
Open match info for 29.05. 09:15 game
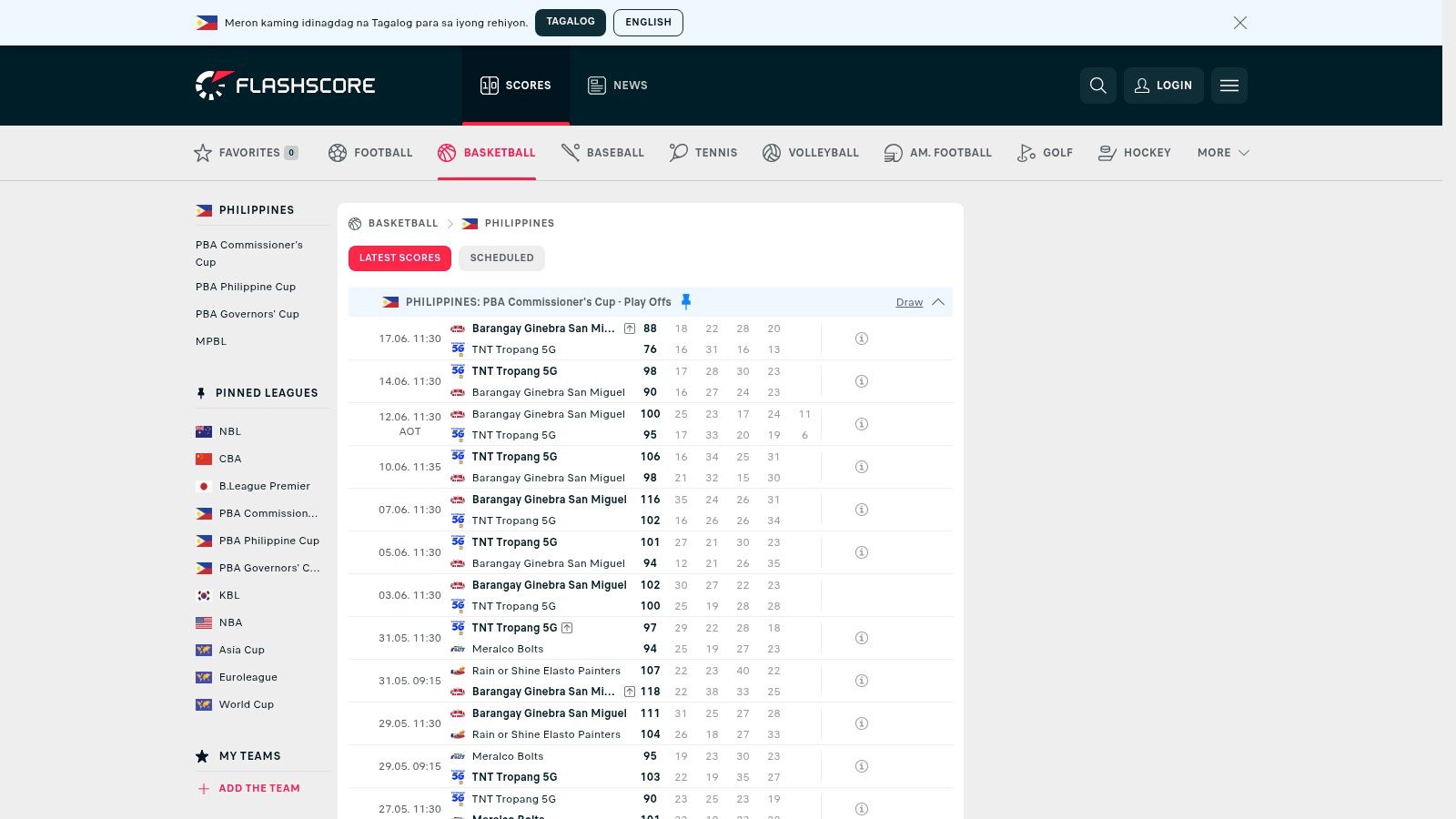[x=862, y=766]
